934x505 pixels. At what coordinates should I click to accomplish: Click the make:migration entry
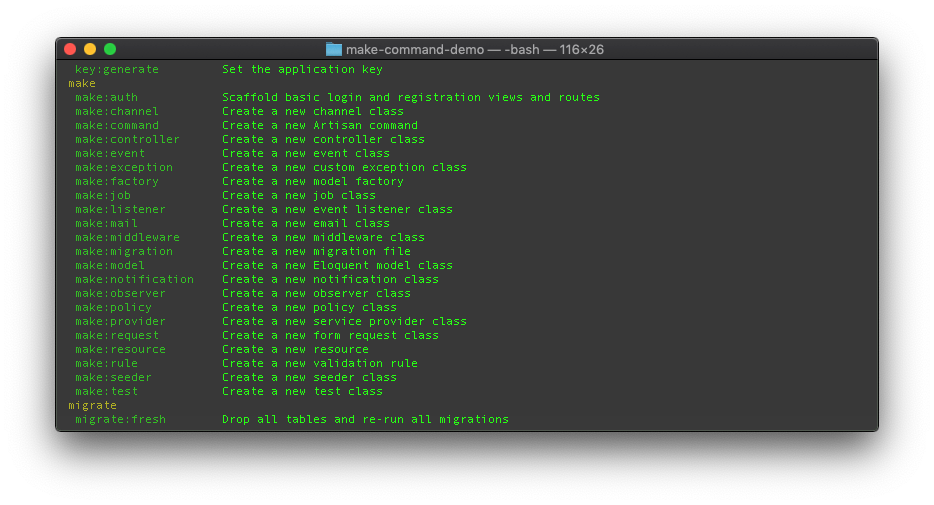click(x=124, y=251)
